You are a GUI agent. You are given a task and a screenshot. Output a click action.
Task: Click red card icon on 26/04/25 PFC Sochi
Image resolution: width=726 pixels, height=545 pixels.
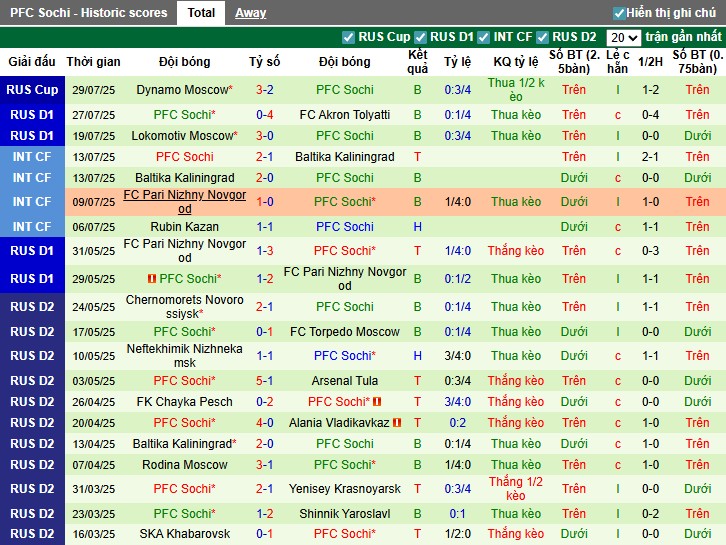pyautogui.click(x=377, y=401)
